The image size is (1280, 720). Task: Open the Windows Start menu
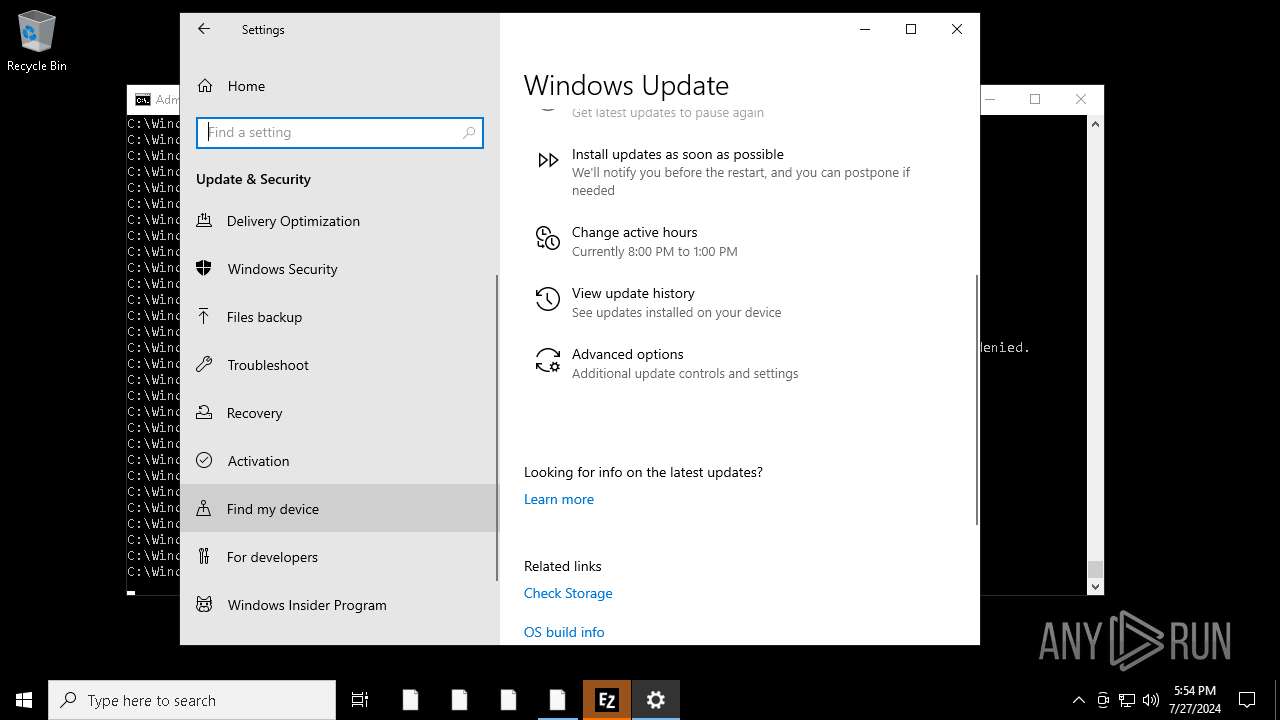24,700
